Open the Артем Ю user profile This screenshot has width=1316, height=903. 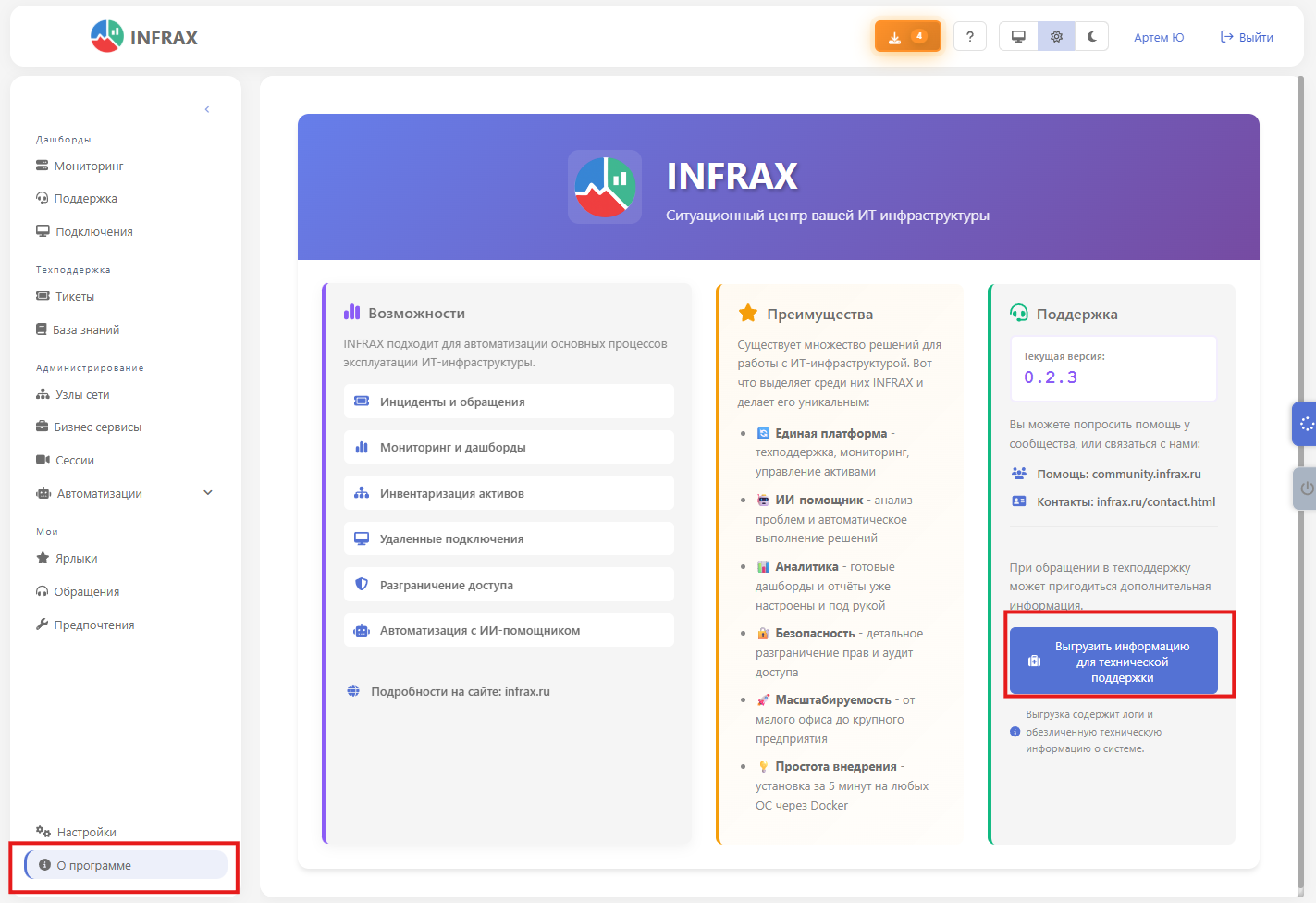tap(1159, 37)
